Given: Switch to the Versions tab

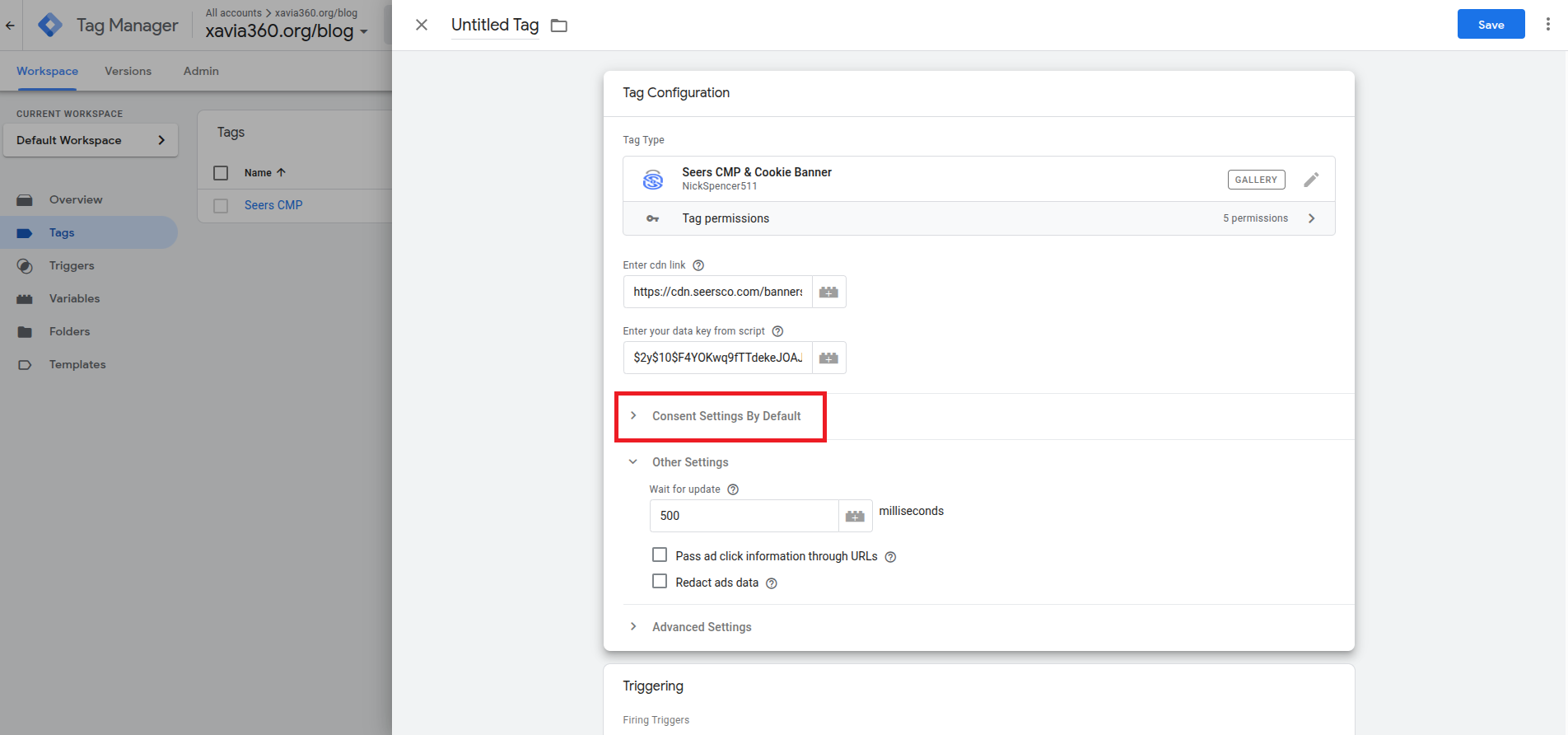Looking at the screenshot, I should coord(128,71).
